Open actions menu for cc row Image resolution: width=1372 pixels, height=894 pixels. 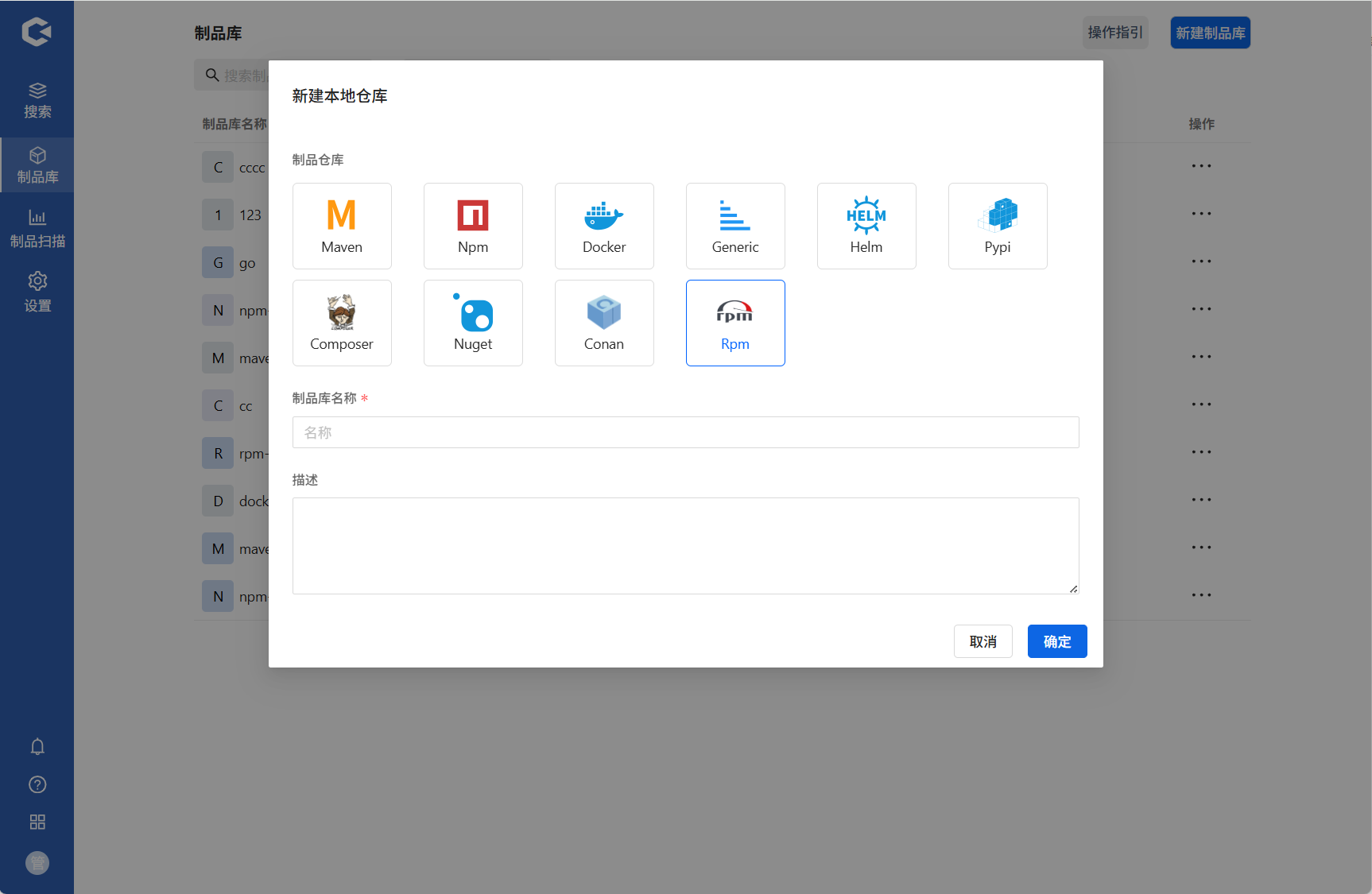[1202, 404]
